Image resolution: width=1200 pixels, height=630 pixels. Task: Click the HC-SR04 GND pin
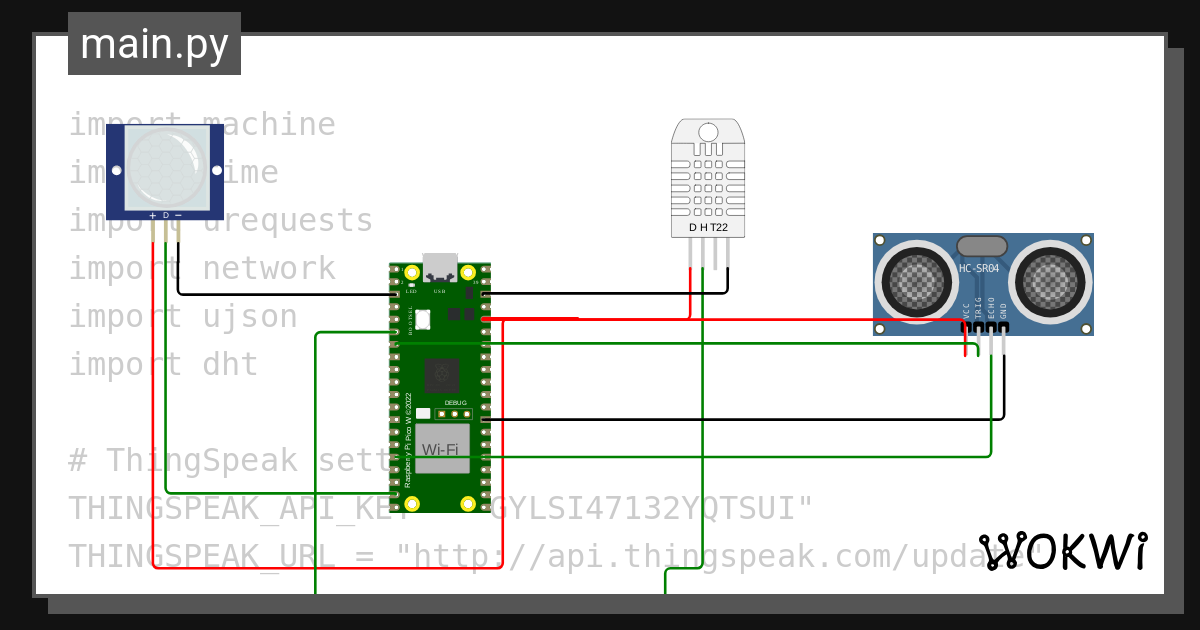coord(1003,327)
